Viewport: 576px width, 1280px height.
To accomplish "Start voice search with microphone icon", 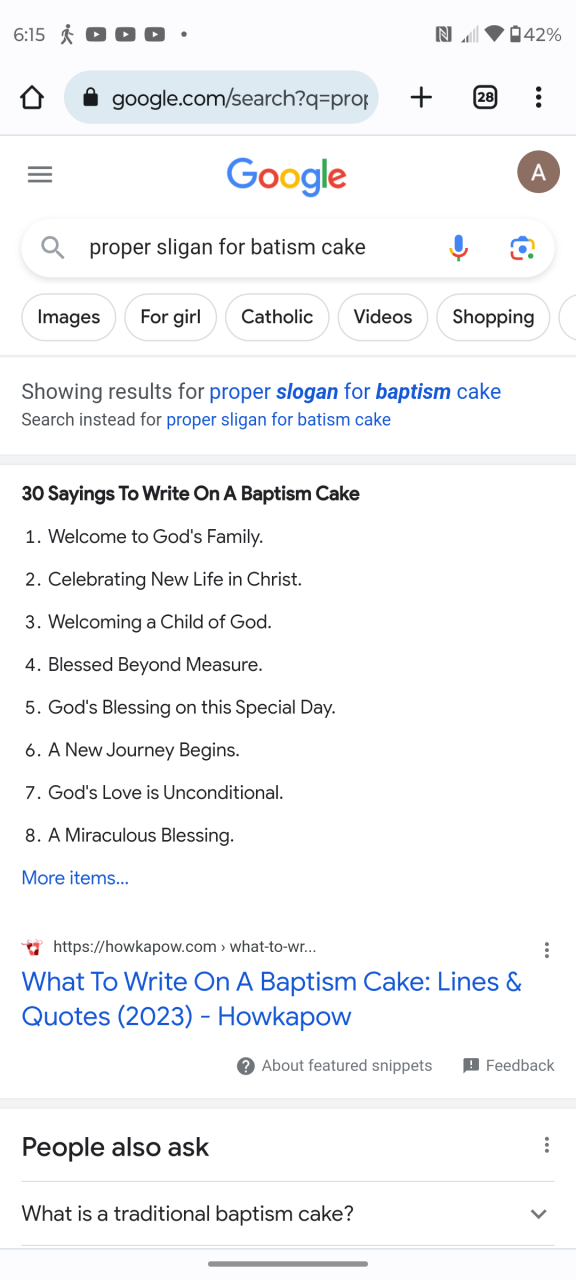I will point(458,248).
